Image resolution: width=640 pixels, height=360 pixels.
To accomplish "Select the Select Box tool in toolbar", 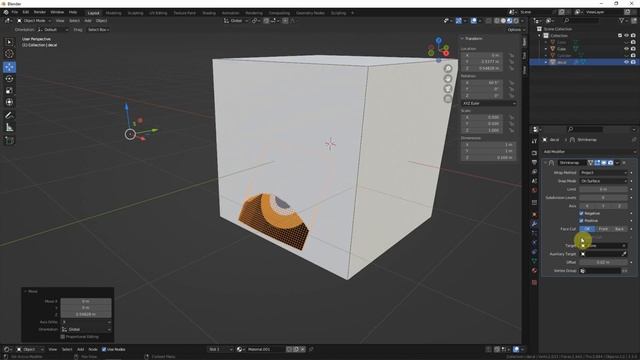I will [x=9, y=42].
